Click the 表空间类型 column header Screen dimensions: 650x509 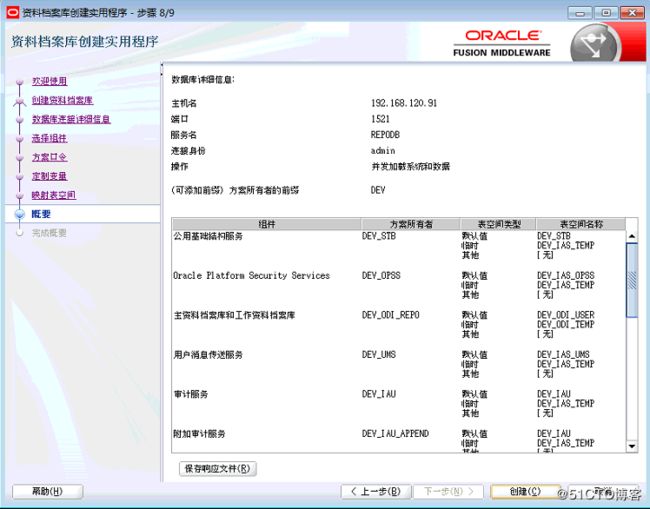498,224
